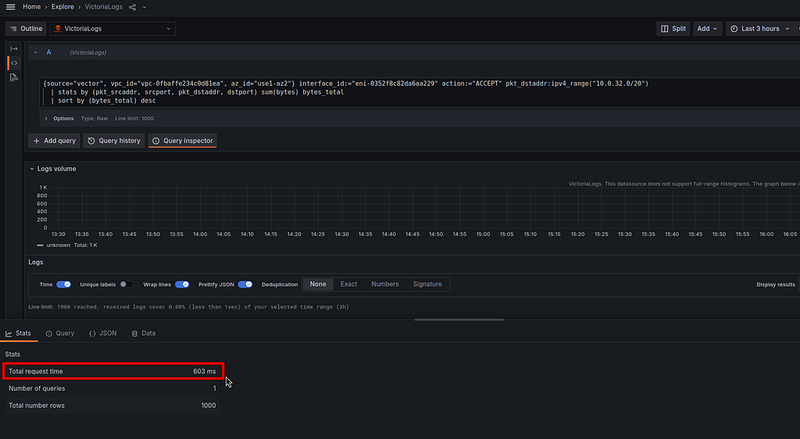Select Numbers deduplication option
Screen dimensions: 800x439
[385, 284]
